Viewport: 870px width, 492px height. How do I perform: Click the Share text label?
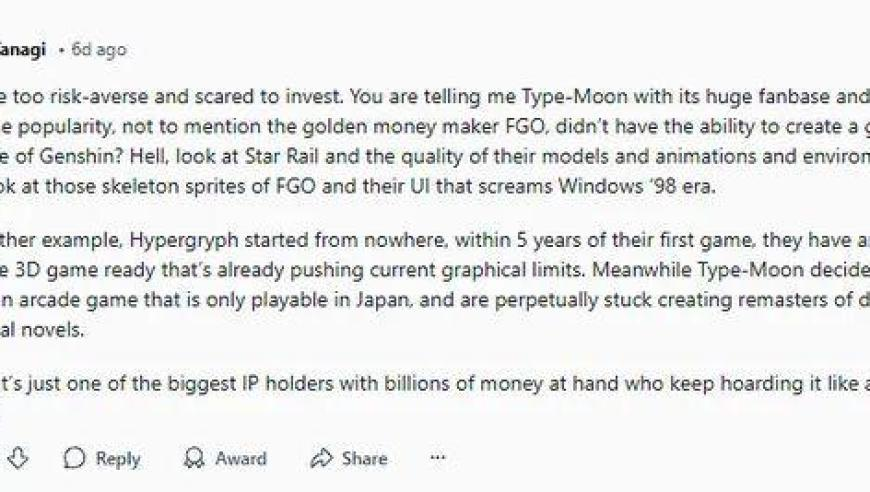pos(365,458)
